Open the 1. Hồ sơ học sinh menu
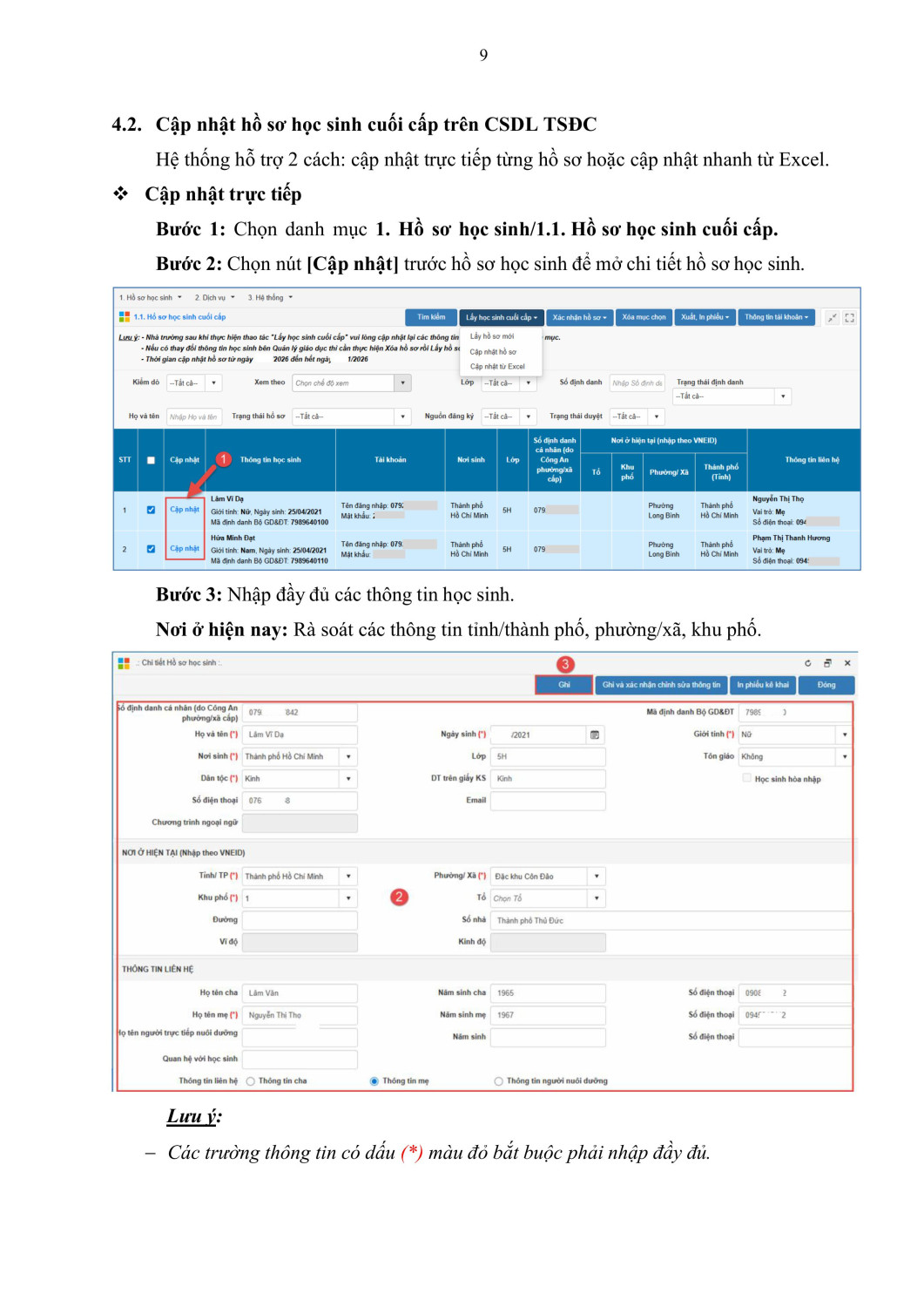 coord(150,298)
